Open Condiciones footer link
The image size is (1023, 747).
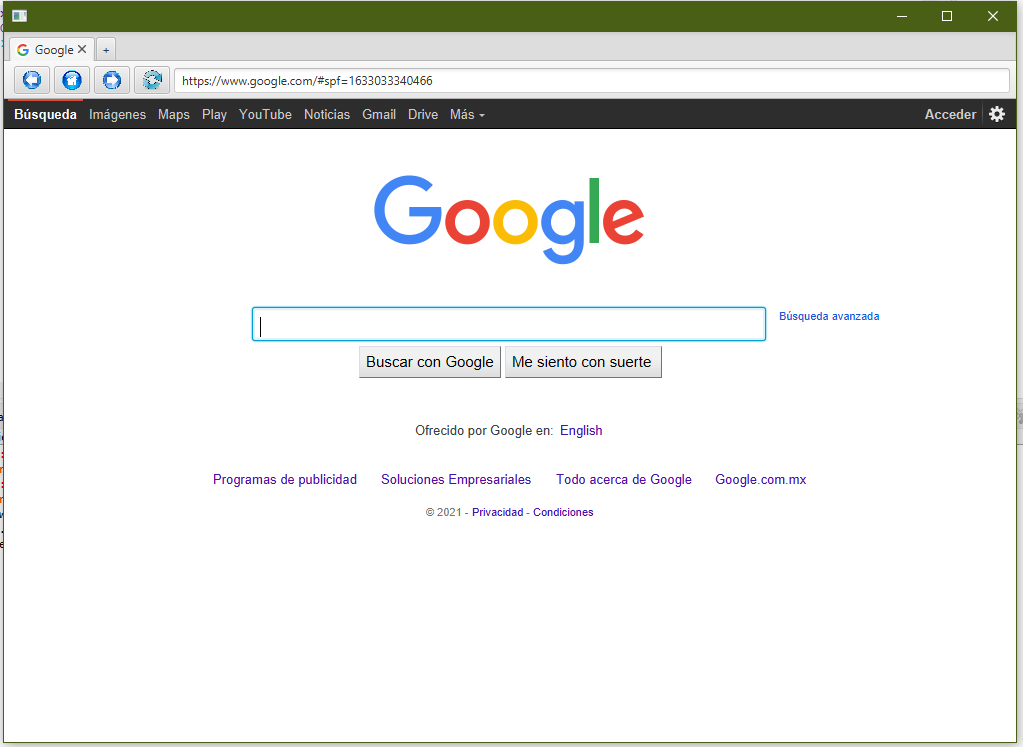[563, 512]
